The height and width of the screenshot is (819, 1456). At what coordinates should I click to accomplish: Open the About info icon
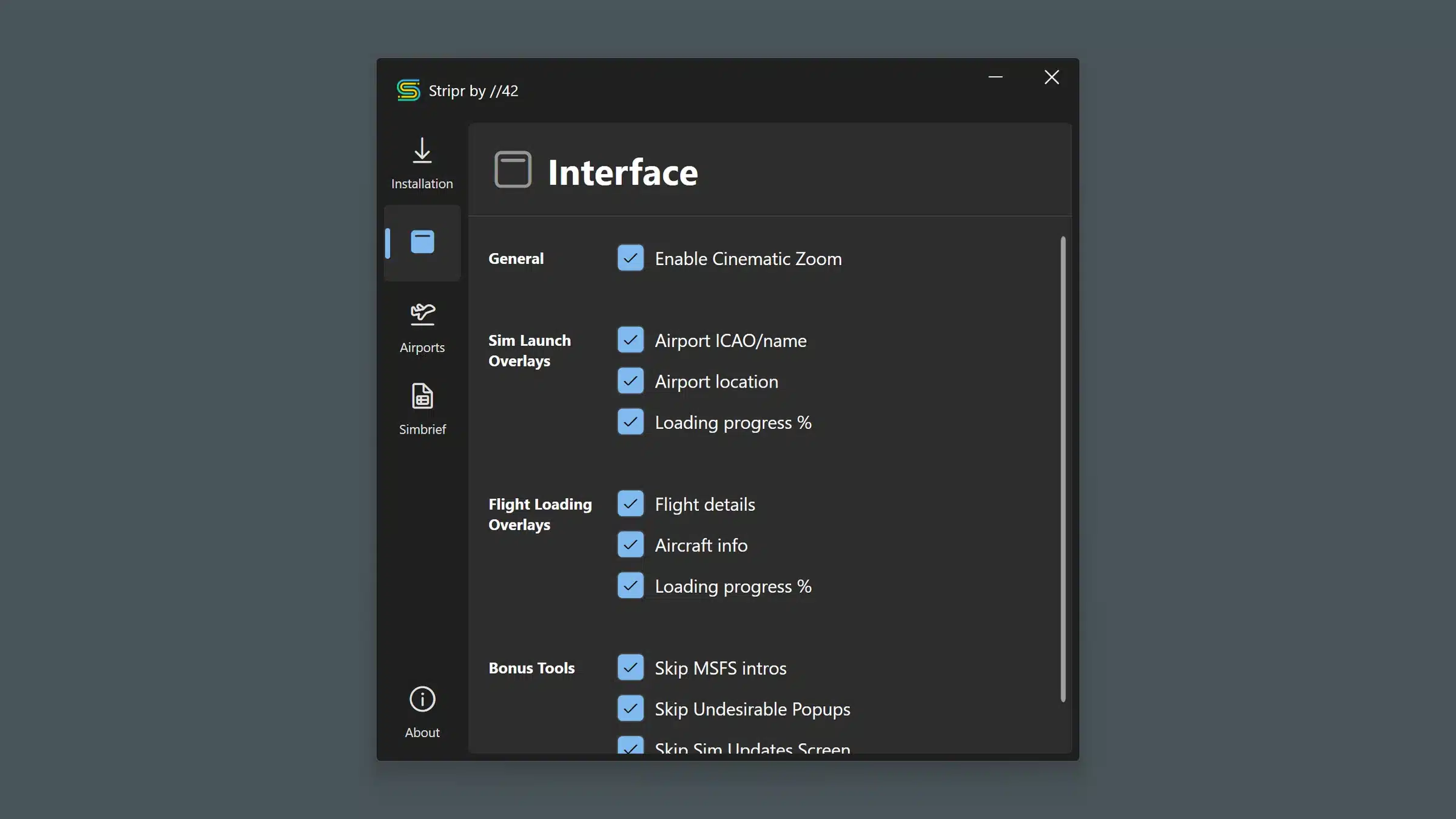(422, 699)
